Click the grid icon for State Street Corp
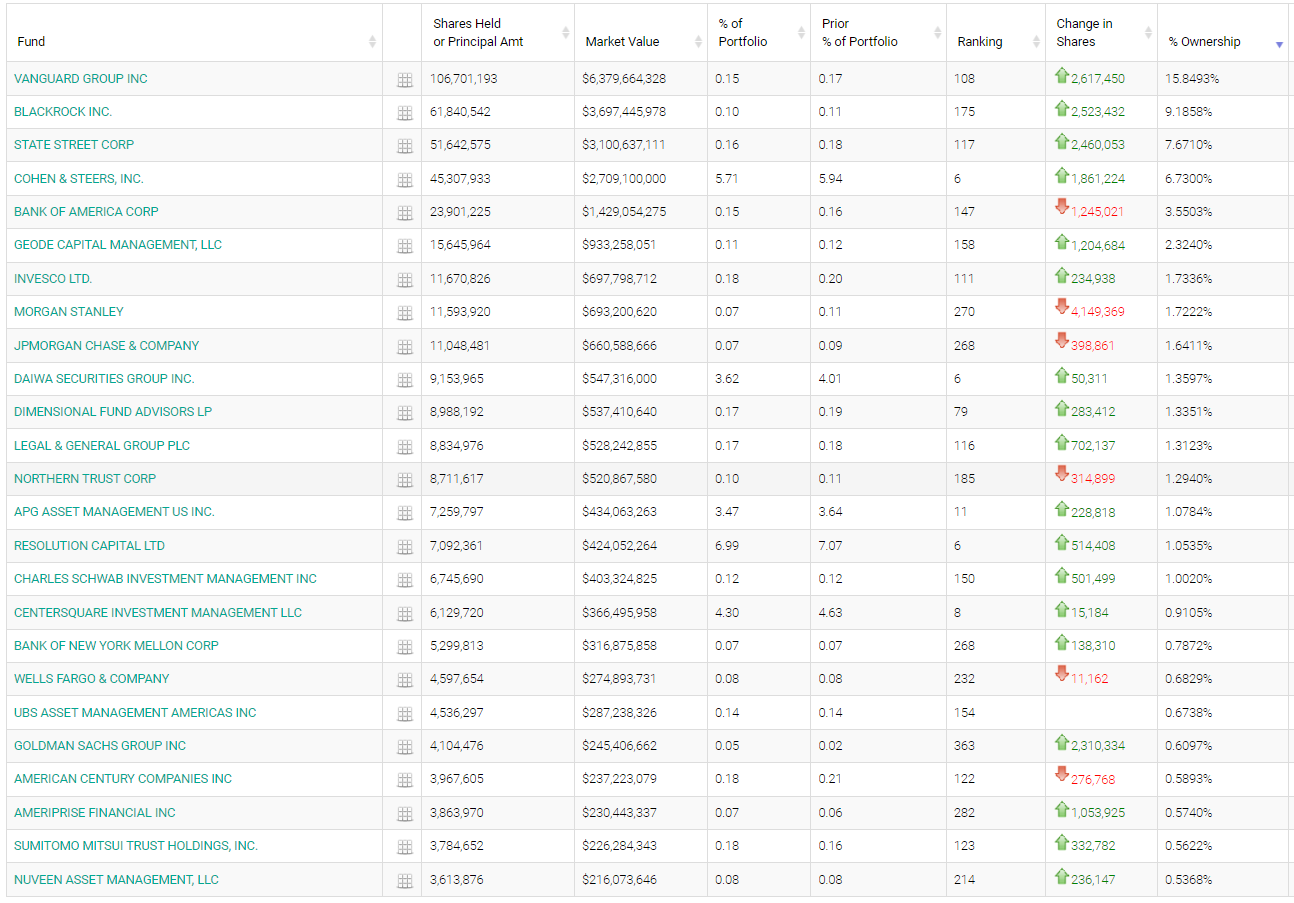This screenshot has height=903, width=1294. coord(405,146)
